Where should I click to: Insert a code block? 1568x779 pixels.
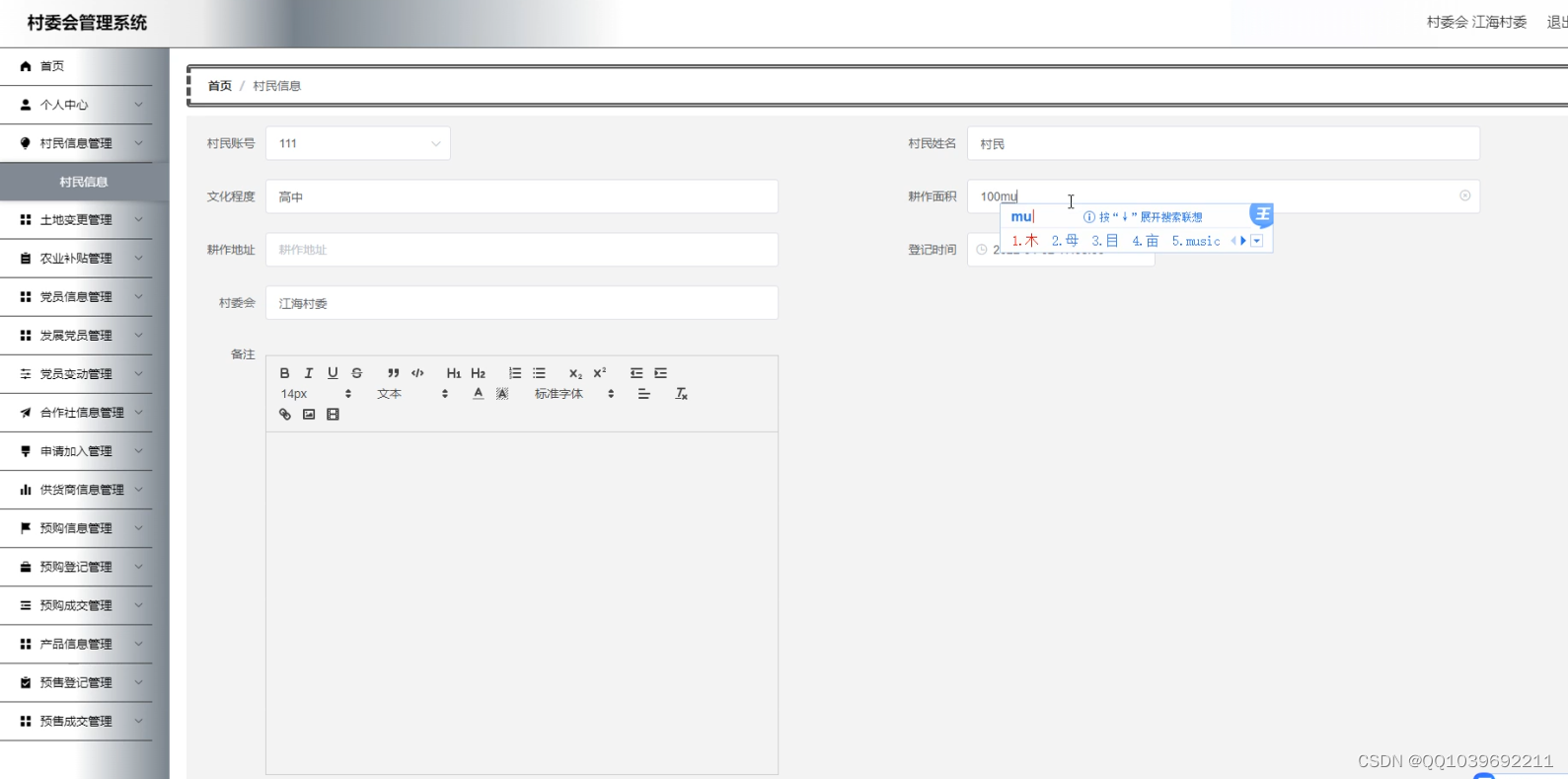pos(417,373)
